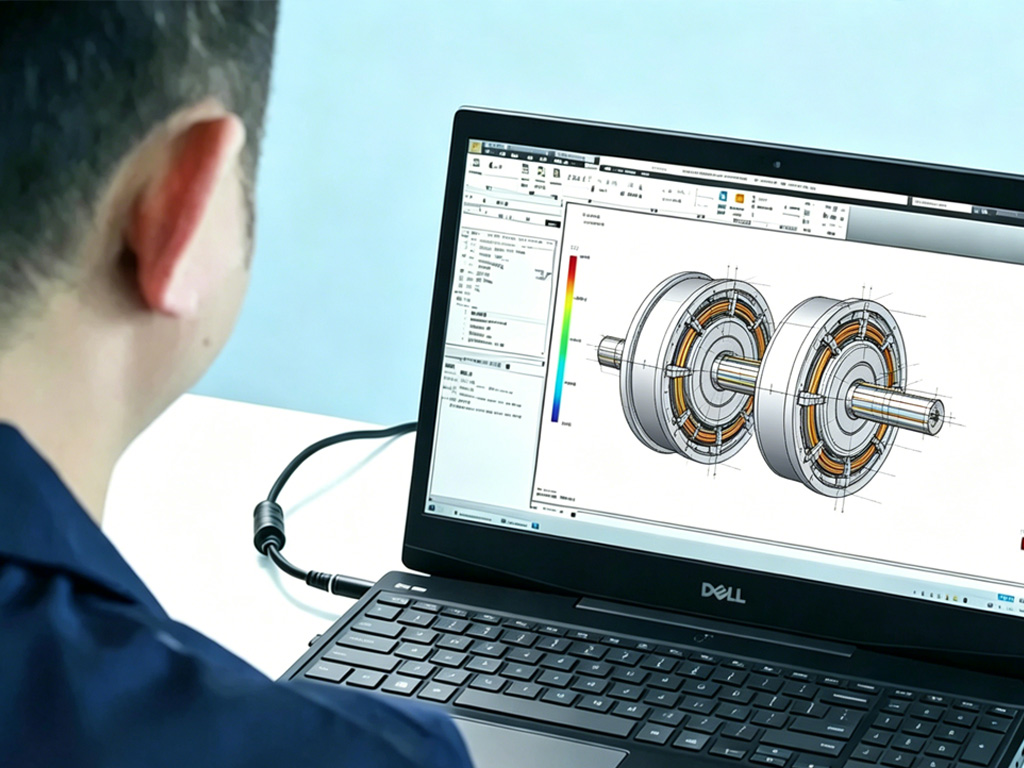Click the yellow application icon in the title bar

pos(476,146)
